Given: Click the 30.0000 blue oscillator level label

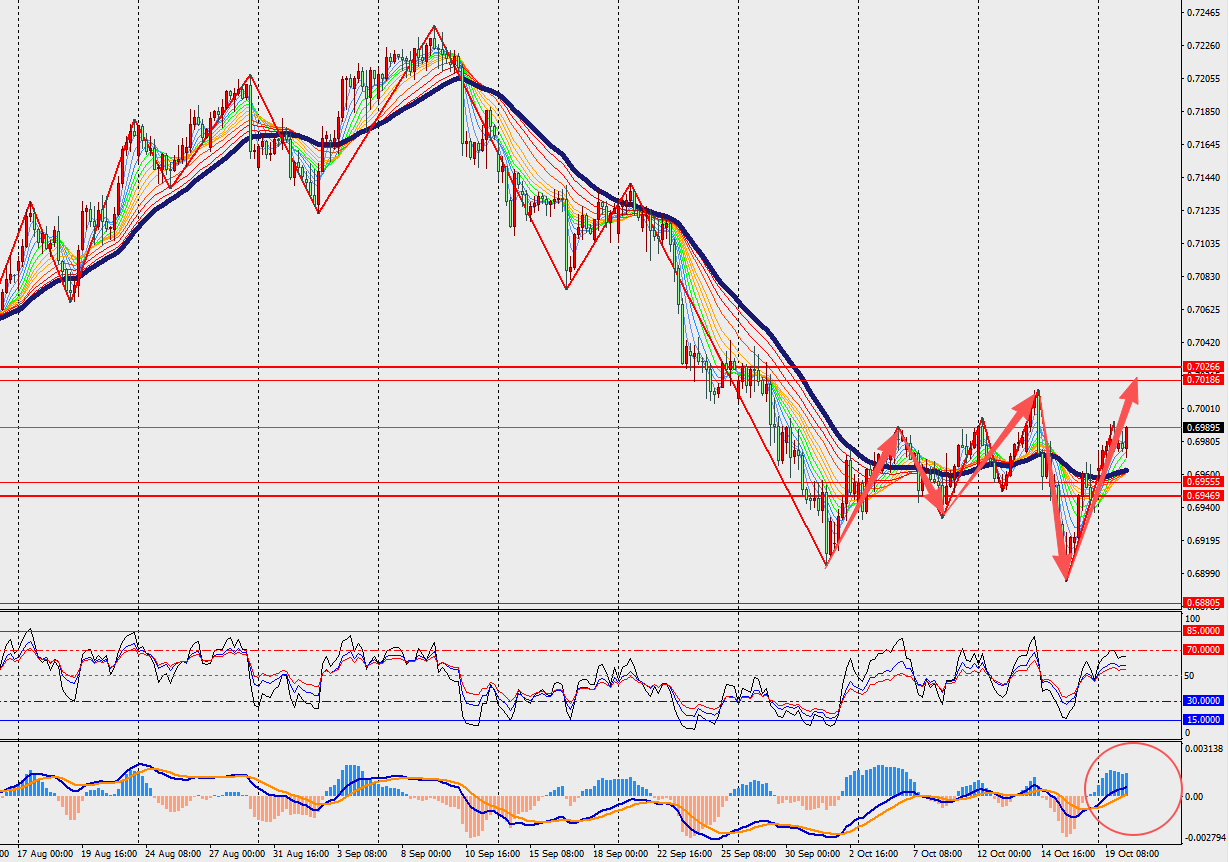Looking at the screenshot, I should [1203, 701].
